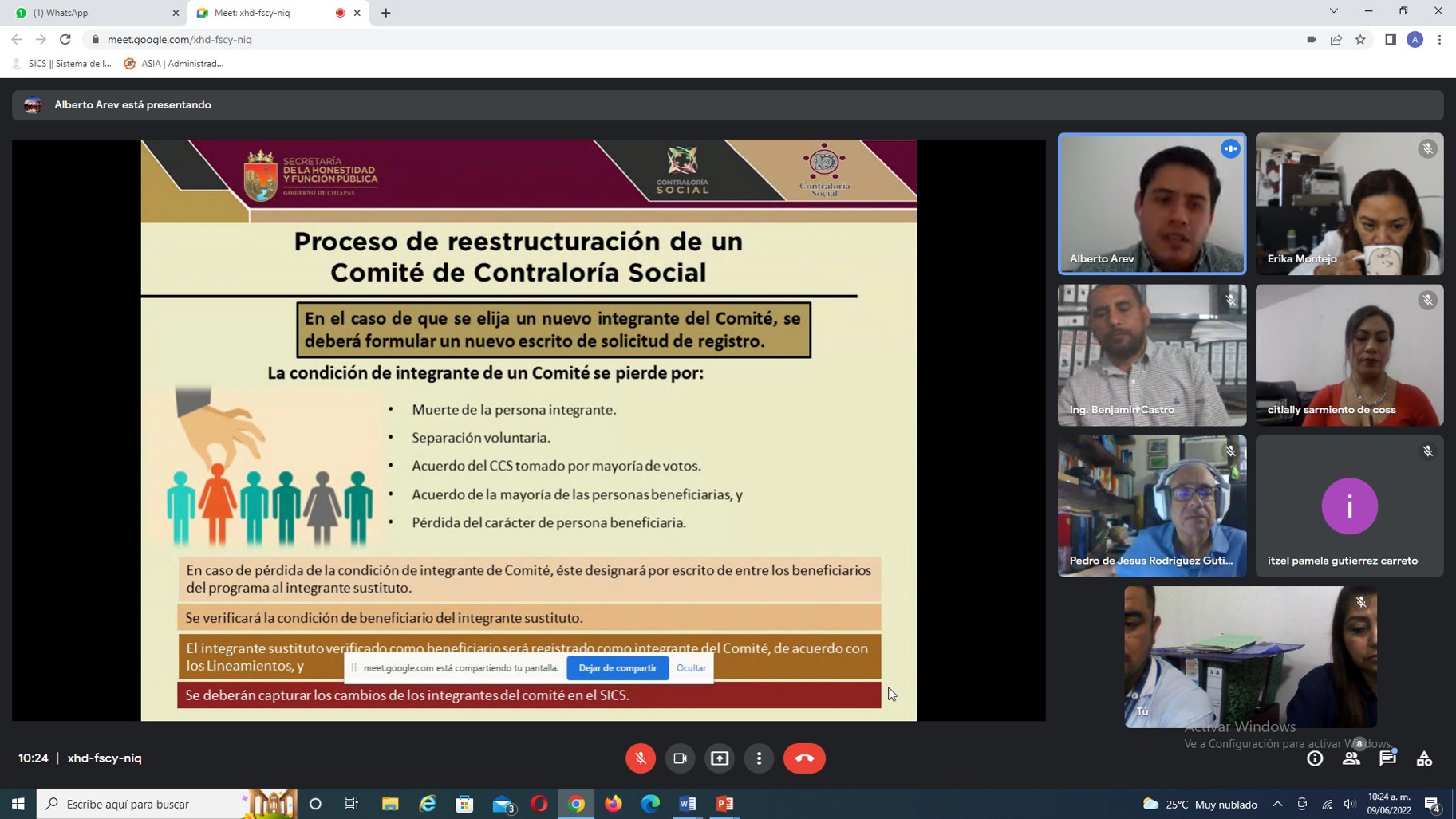This screenshot has height=819, width=1456.
Task: Click Ocultar to hide sharing notice
Action: (x=691, y=668)
